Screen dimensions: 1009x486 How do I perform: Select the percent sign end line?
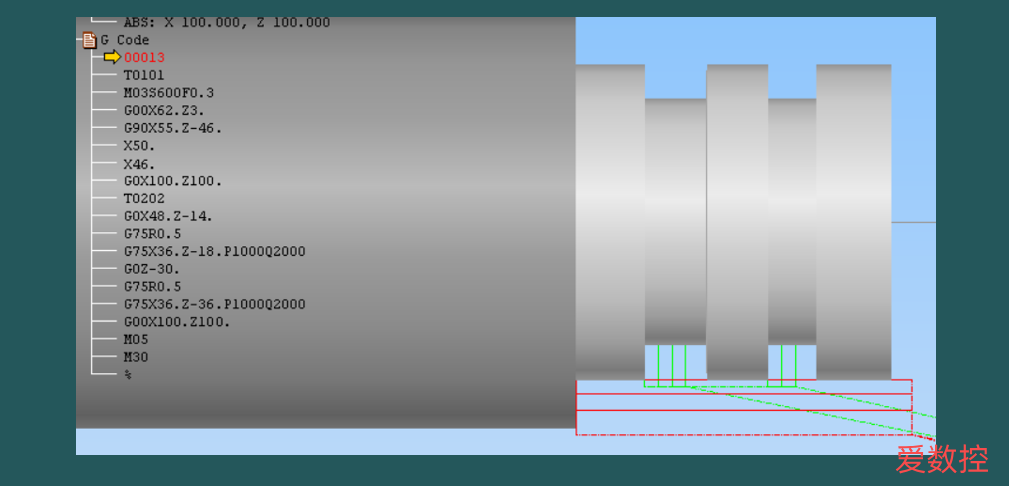click(128, 374)
